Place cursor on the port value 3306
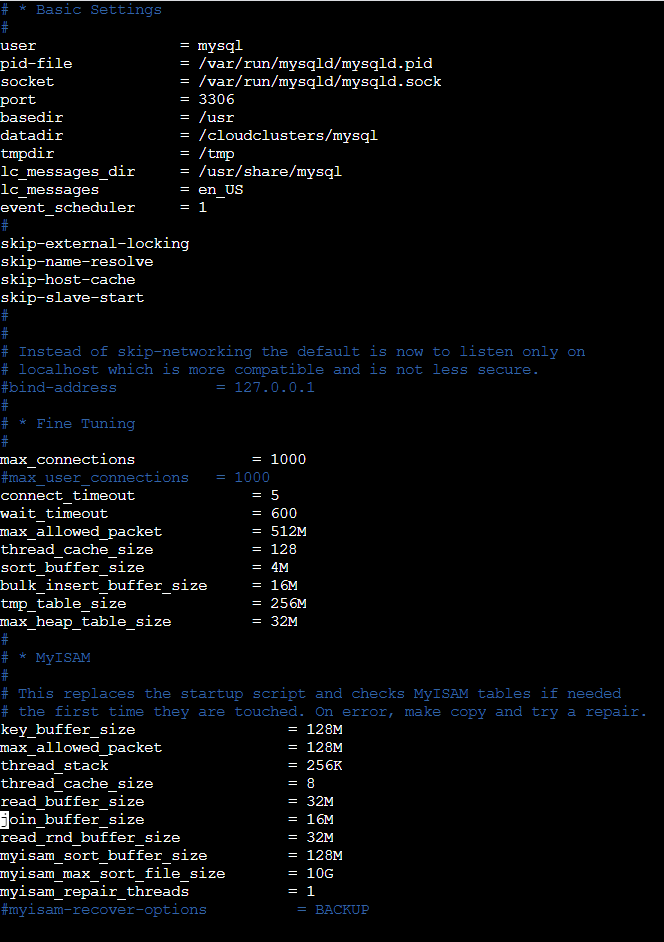The height and width of the screenshot is (942, 664). 216,100
